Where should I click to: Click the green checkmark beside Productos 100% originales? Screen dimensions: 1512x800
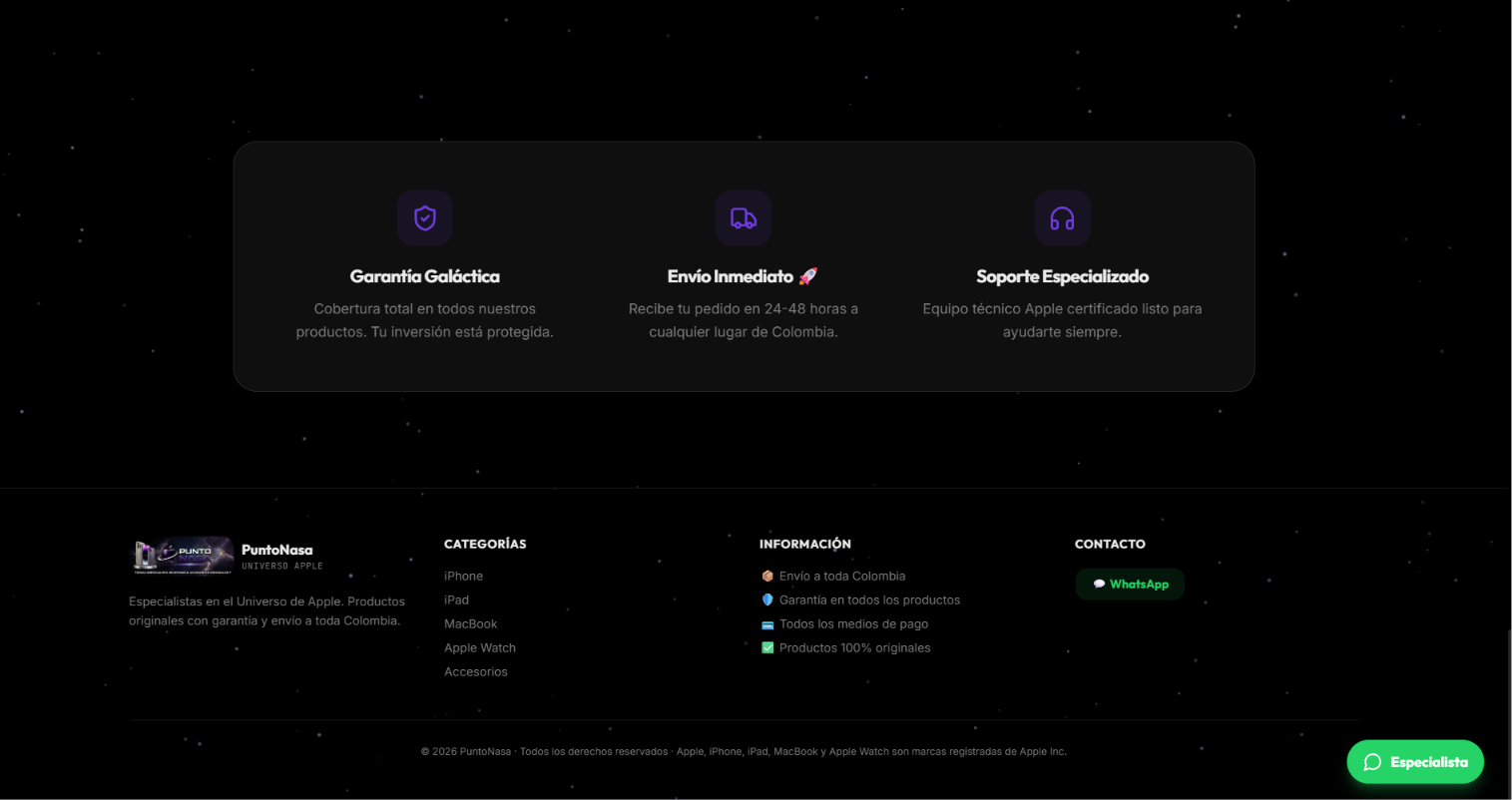tap(767, 647)
